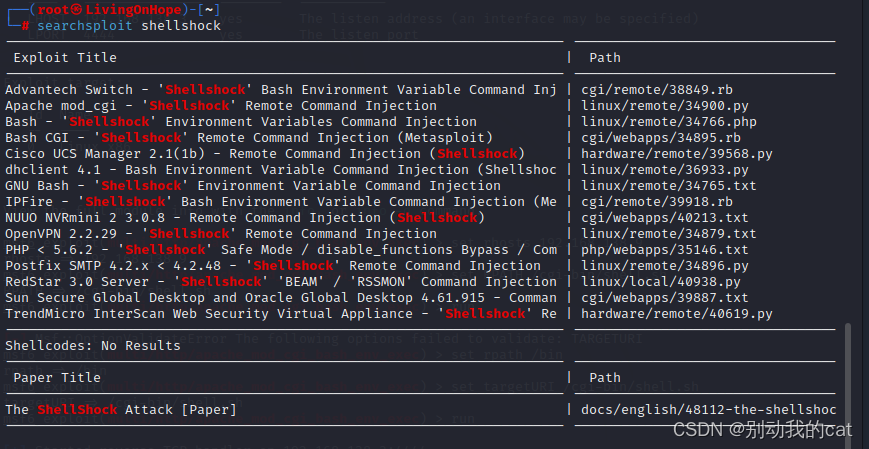Click path linux/remote/34765.txt
Image resolution: width=869 pixels, height=449 pixels.
[668, 186]
